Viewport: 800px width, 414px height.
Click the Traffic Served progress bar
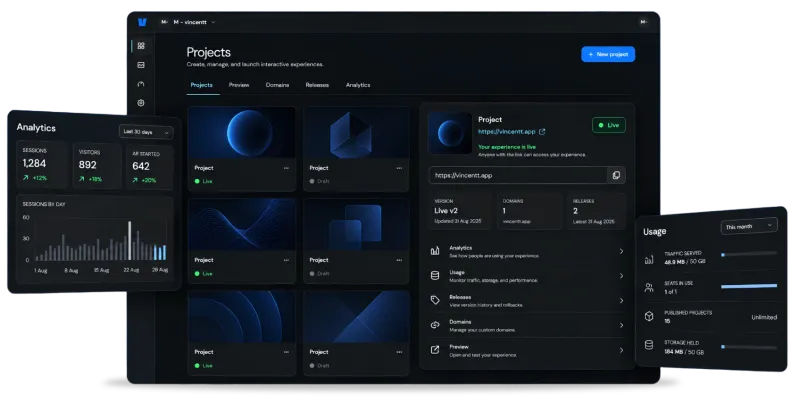pos(749,254)
